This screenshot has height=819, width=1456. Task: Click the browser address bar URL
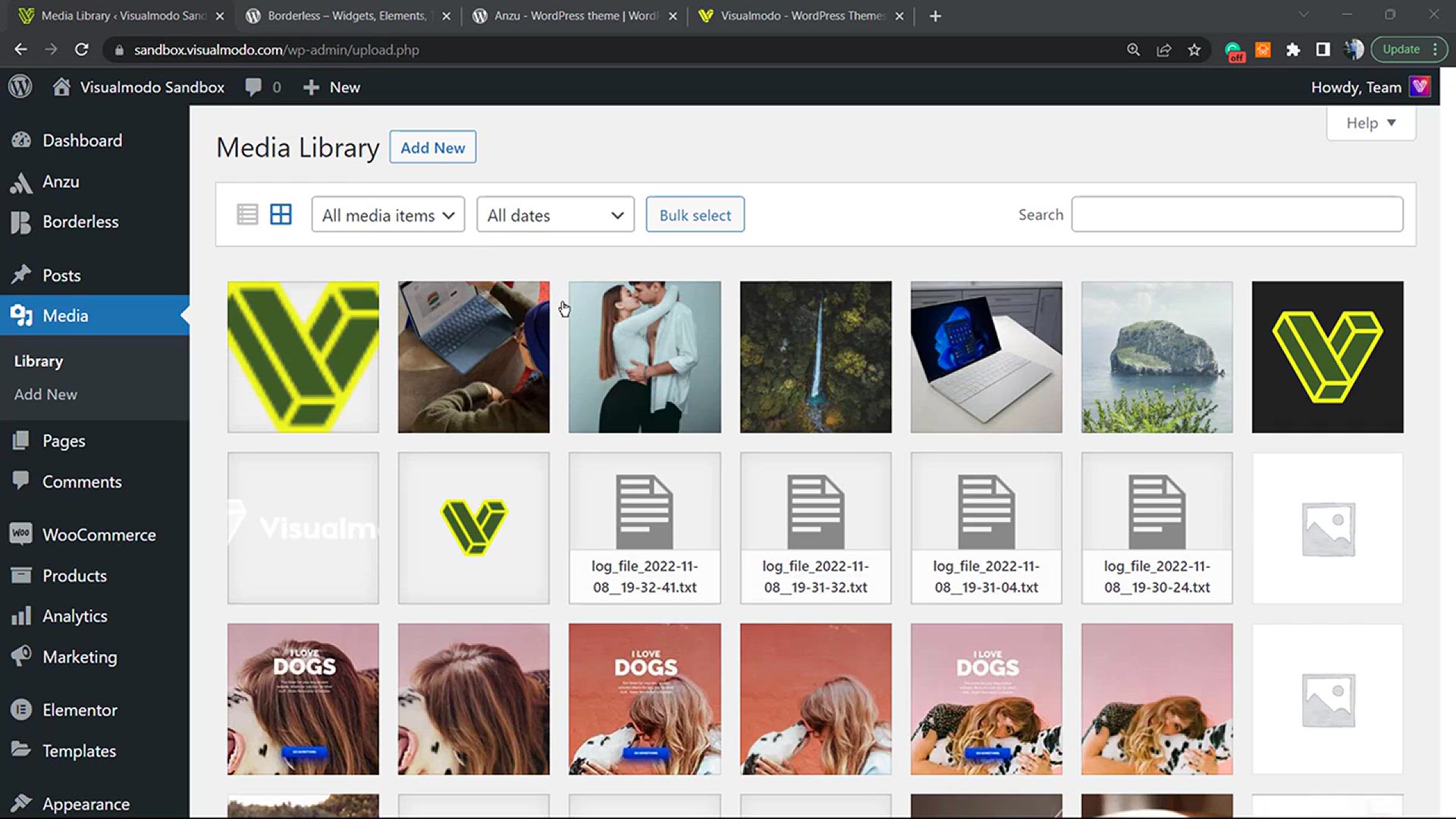pos(277,49)
